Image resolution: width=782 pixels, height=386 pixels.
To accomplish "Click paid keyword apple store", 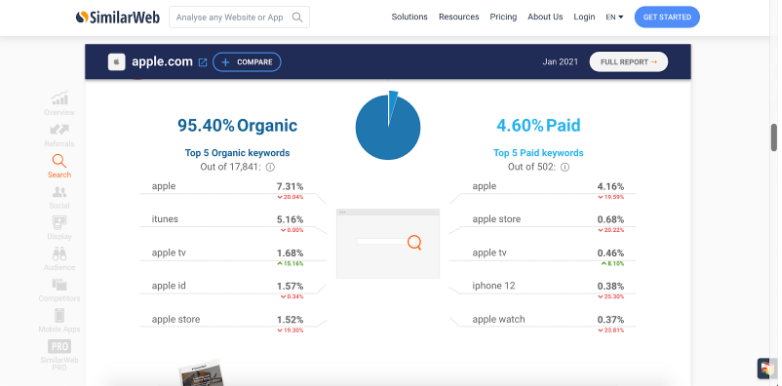I will point(497,219).
